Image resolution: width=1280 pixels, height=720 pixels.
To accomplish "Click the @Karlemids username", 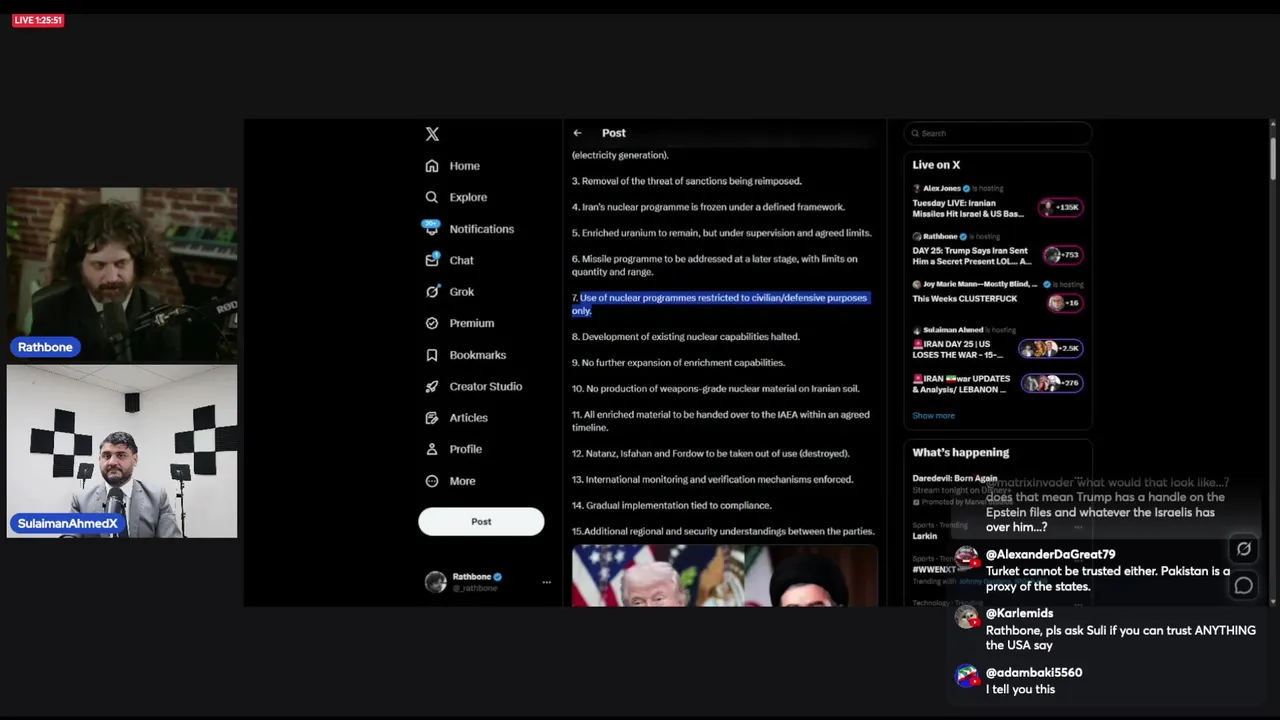I will pyautogui.click(x=1019, y=613).
